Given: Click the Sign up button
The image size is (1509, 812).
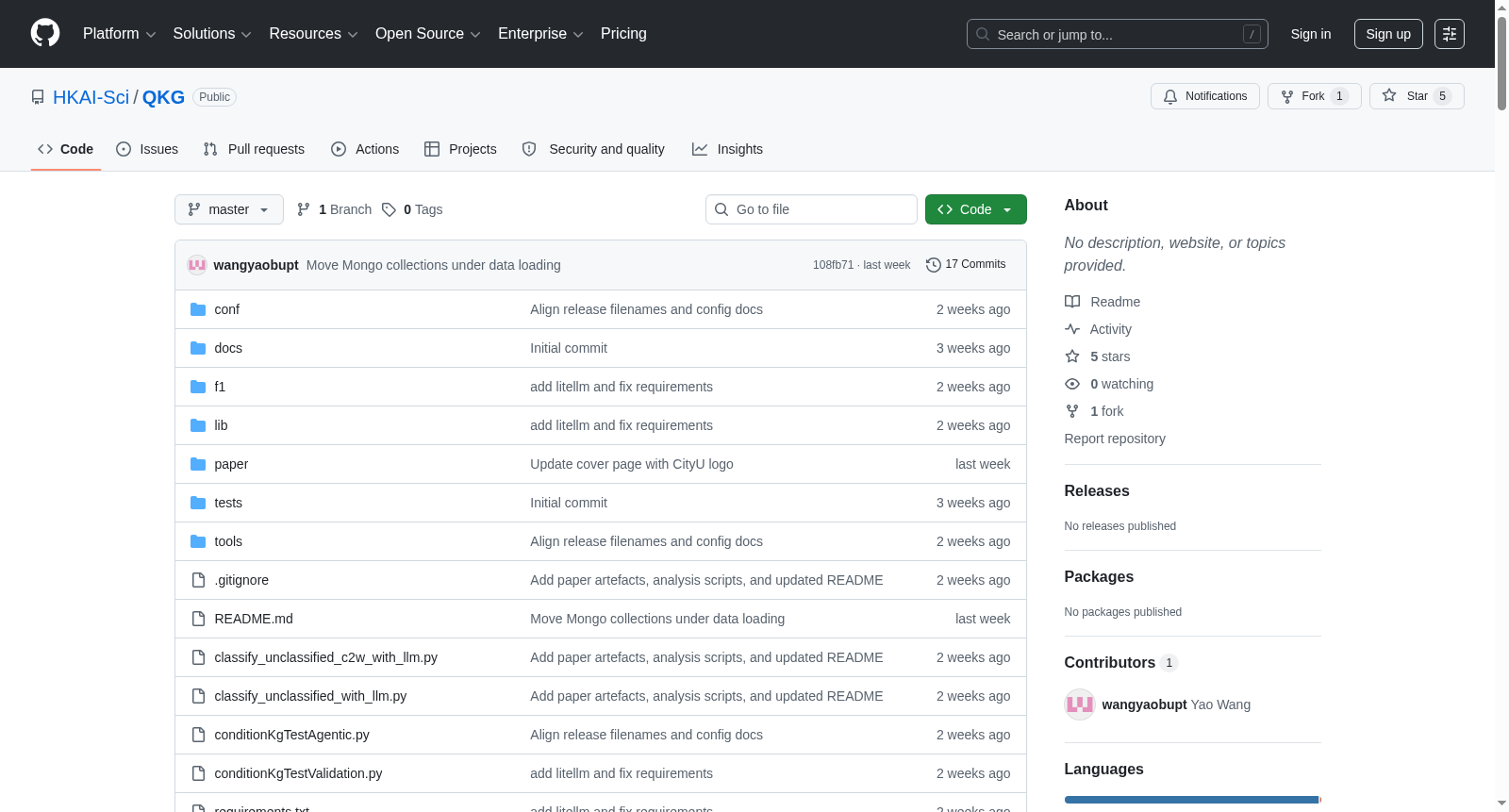Looking at the screenshot, I should (x=1388, y=34).
